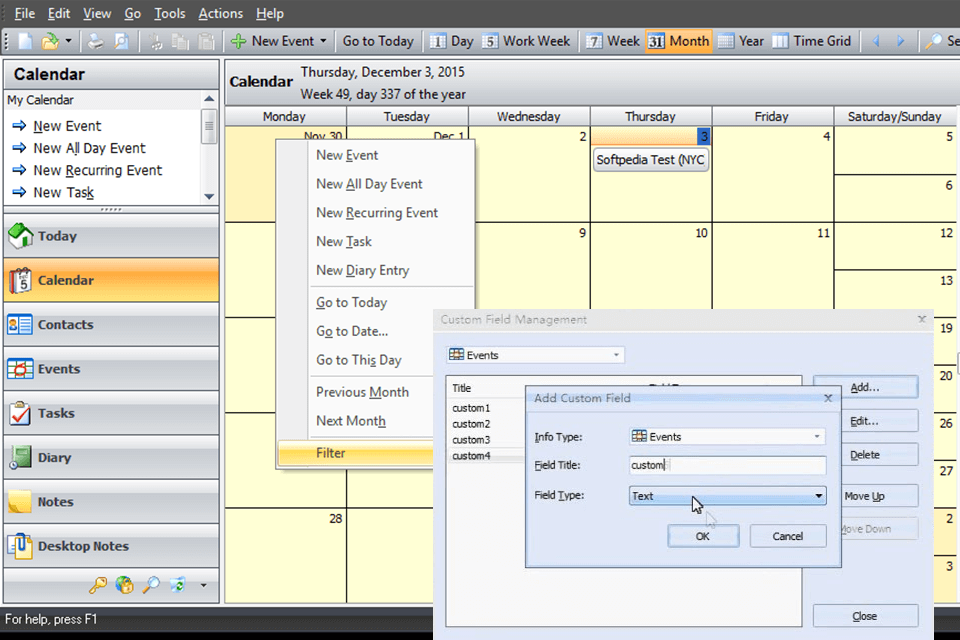This screenshot has width=960, height=640.
Task: Choose Filter from the context menu
Action: click(x=330, y=452)
